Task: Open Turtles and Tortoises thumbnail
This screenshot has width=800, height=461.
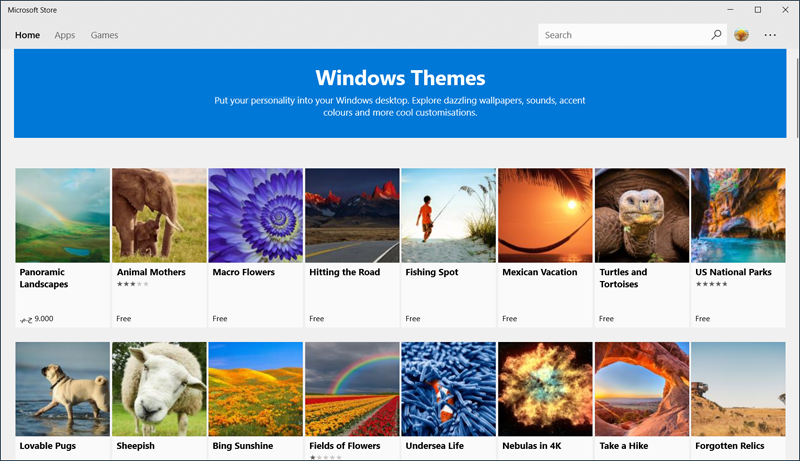Action: (x=642, y=215)
